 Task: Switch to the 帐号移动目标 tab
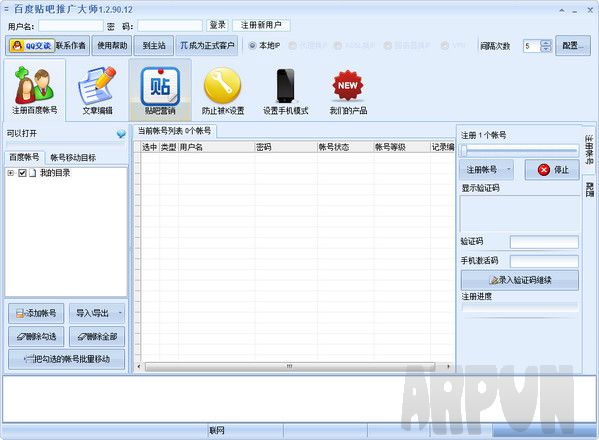coord(73,157)
